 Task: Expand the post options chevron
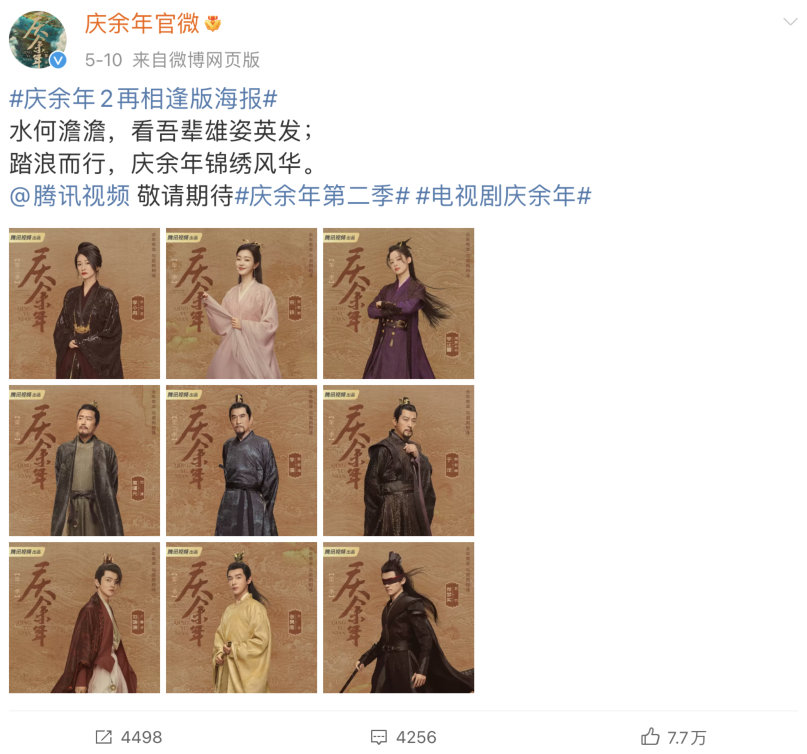point(790,22)
